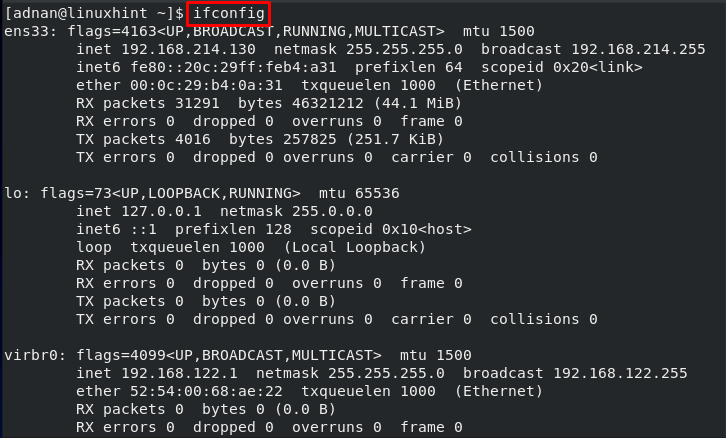Click the loopback address 127.0.0.1
The image size is (726, 438).
(x=161, y=212)
